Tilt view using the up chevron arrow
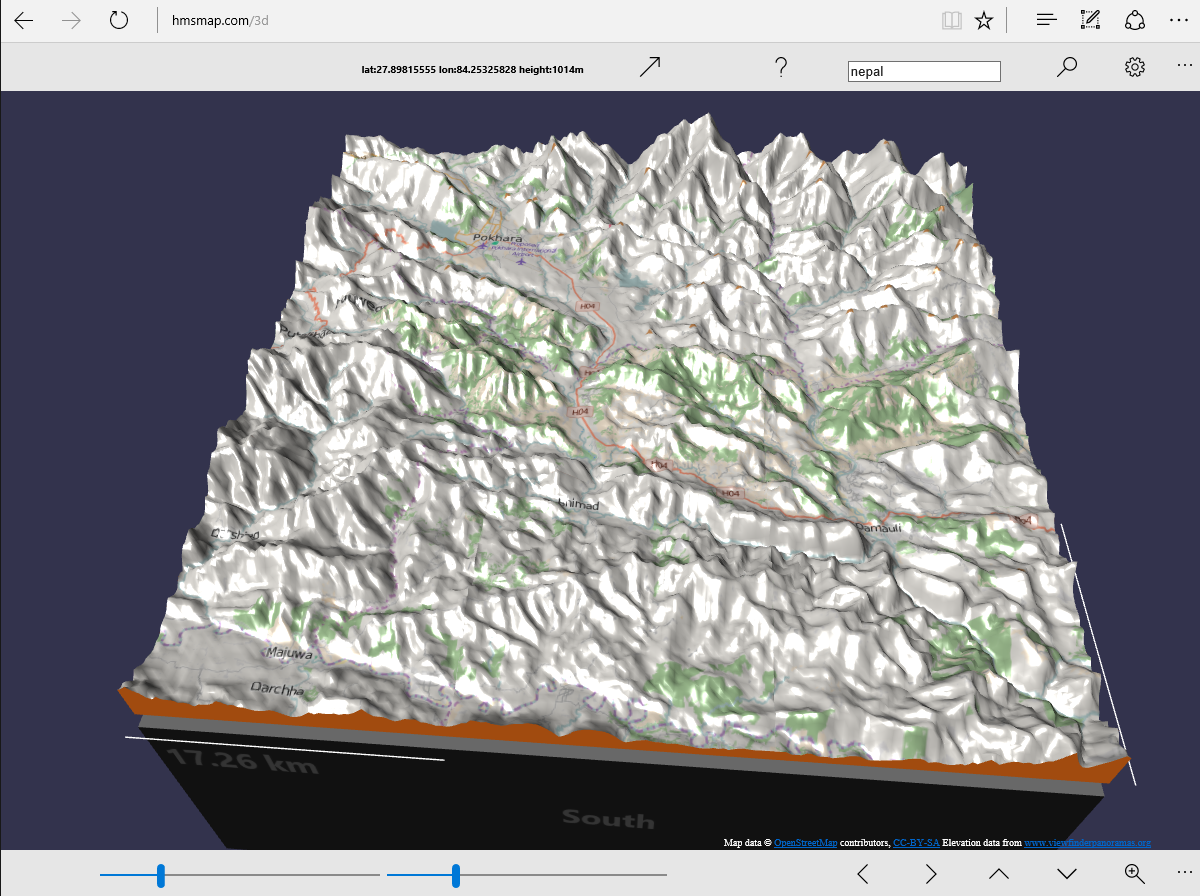Image resolution: width=1200 pixels, height=896 pixels. point(998,874)
